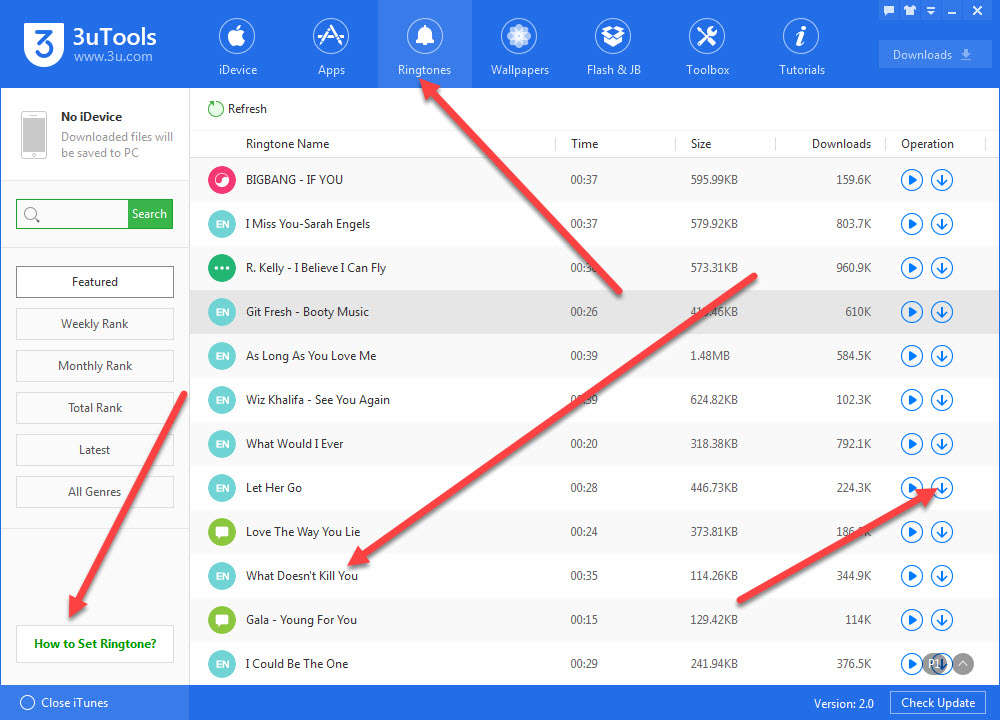Screen dimensions: 1000x720
Task: Download Love The Way You Lie
Action: coord(942,533)
